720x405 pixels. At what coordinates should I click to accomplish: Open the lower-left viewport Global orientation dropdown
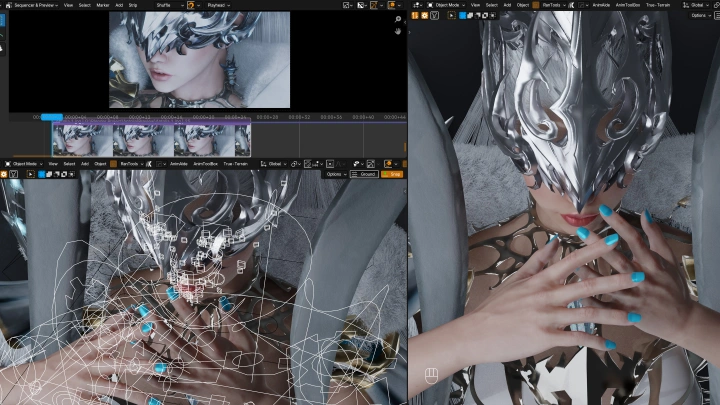(x=272, y=164)
